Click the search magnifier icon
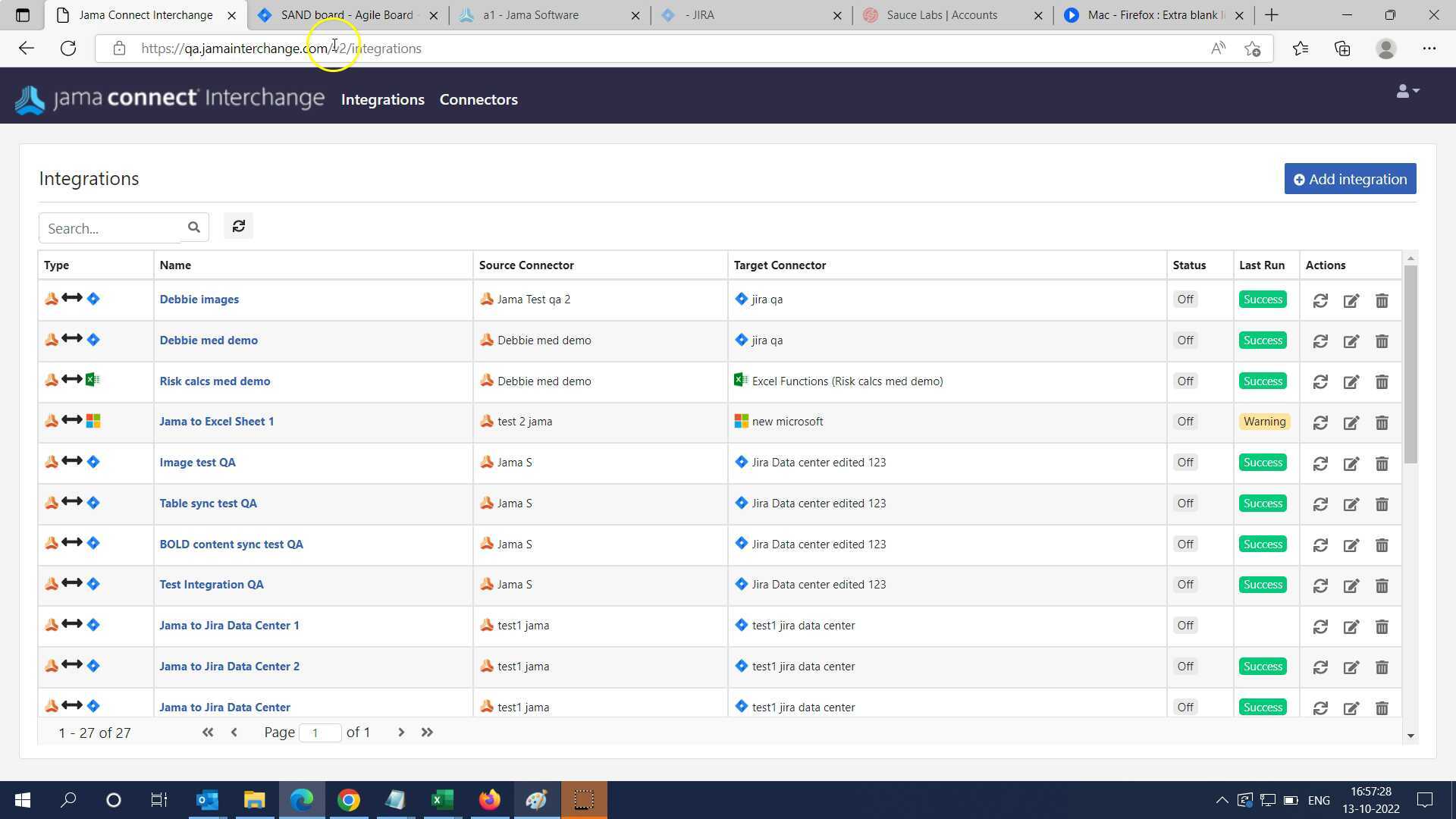Screen dimensions: 1456x819 point(194,227)
